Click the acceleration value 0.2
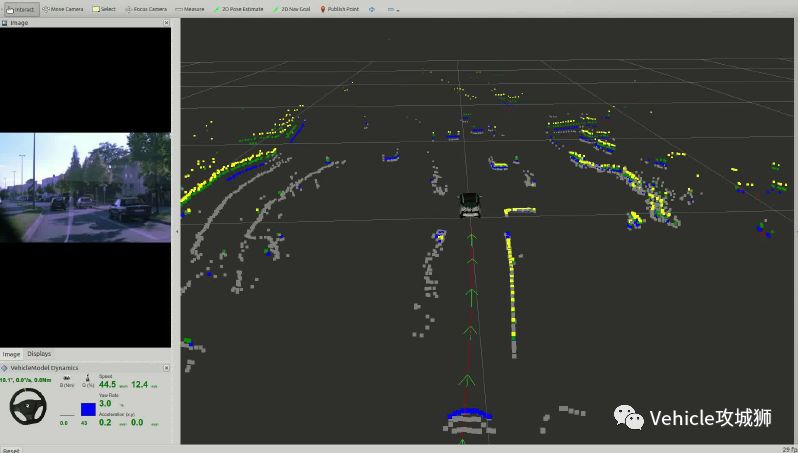798x453 pixels. (x=105, y=422)
